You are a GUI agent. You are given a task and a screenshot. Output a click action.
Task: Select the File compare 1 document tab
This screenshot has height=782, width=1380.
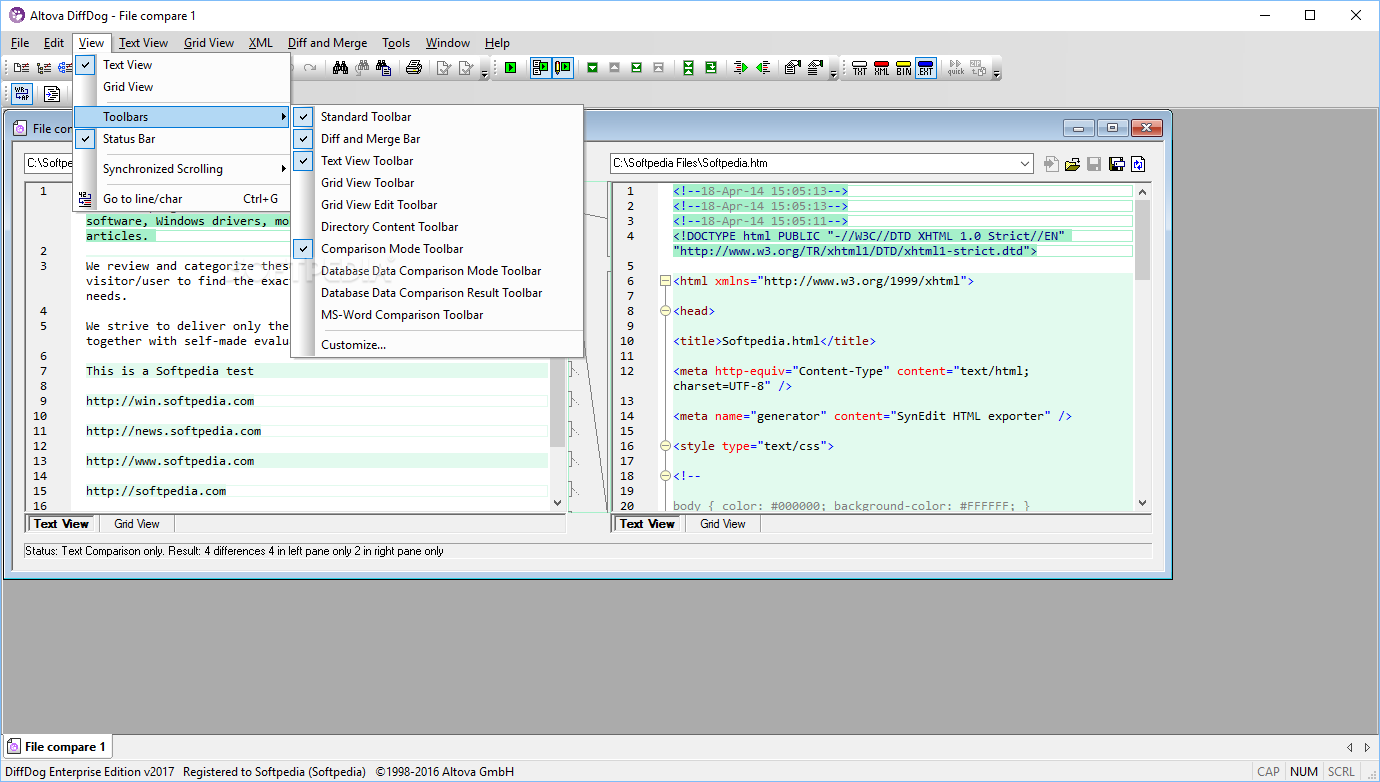(58, 747)
